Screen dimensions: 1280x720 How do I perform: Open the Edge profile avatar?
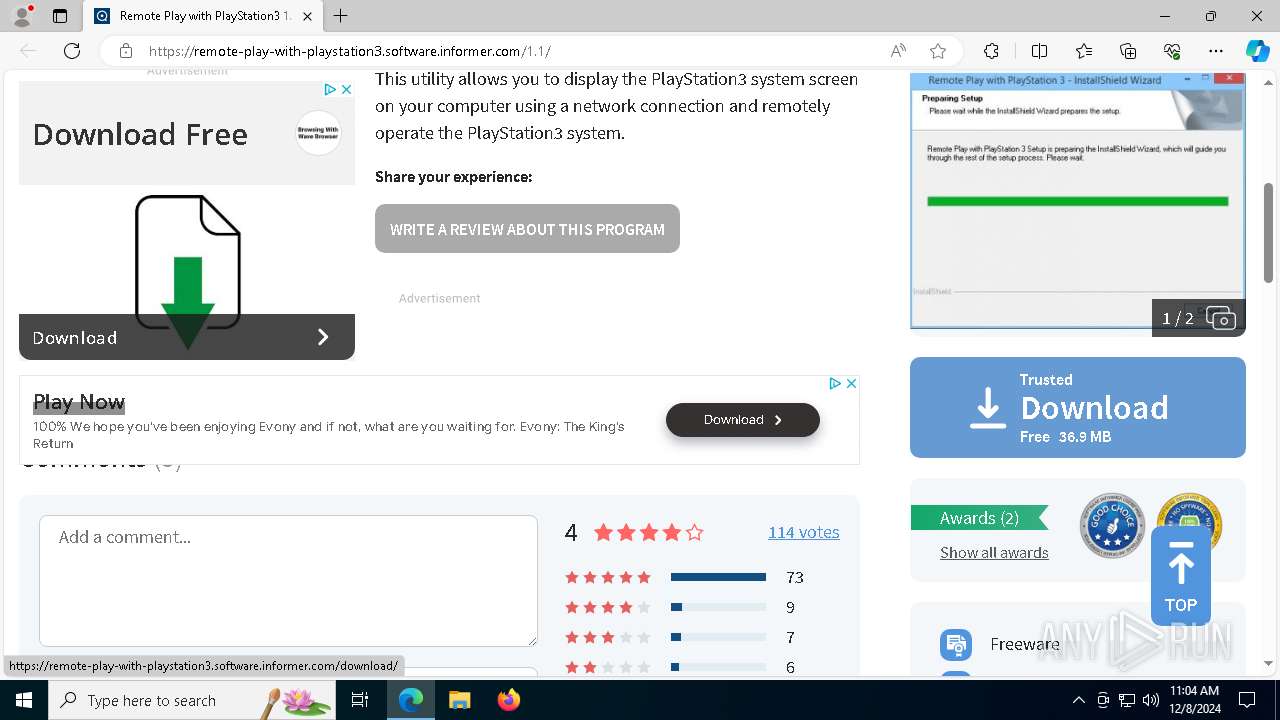click(x=22, y=16)
